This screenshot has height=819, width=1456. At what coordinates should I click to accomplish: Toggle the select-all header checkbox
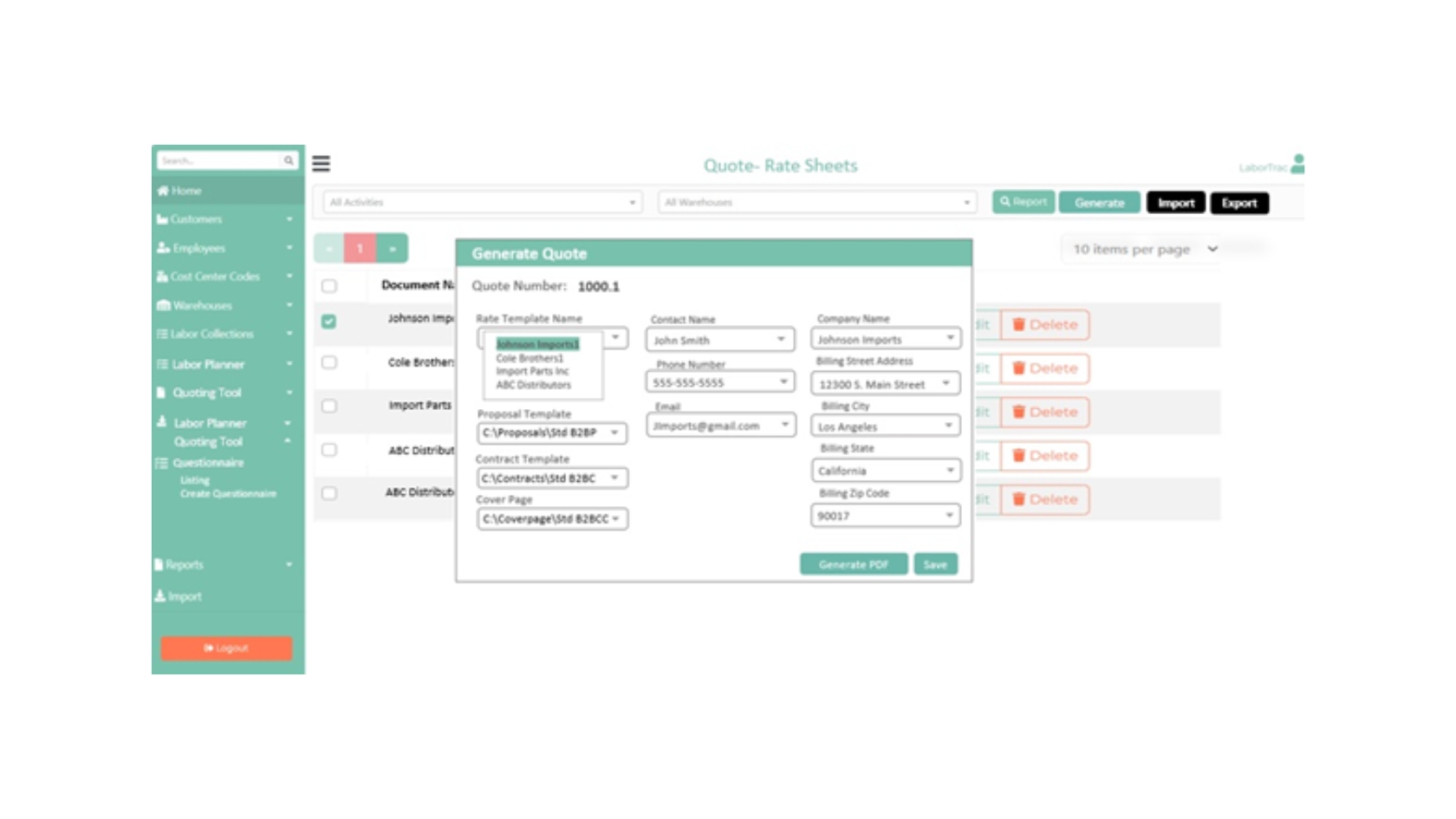tap(329, 286)
